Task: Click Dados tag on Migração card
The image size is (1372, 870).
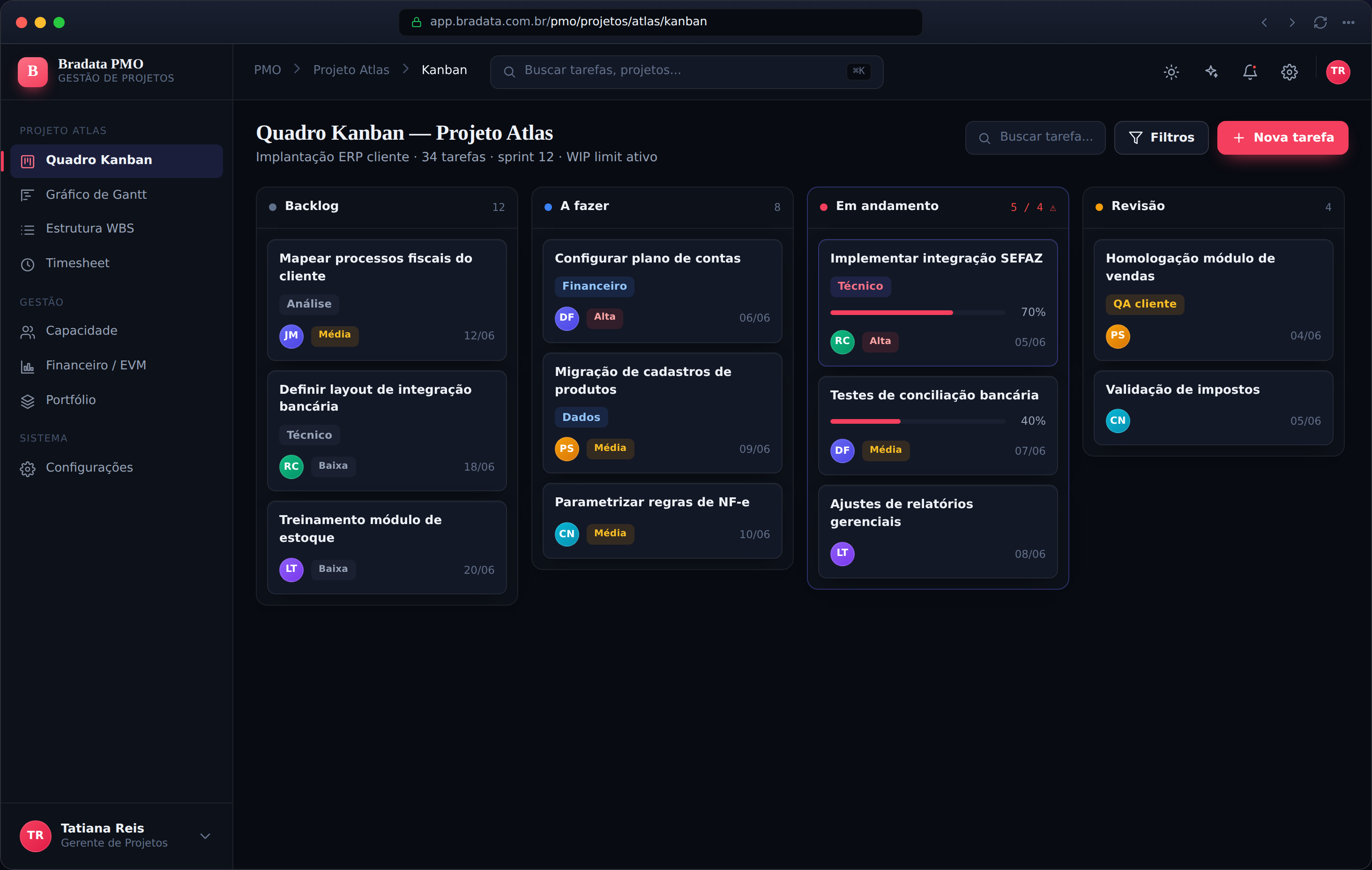Action: [581, 418]
